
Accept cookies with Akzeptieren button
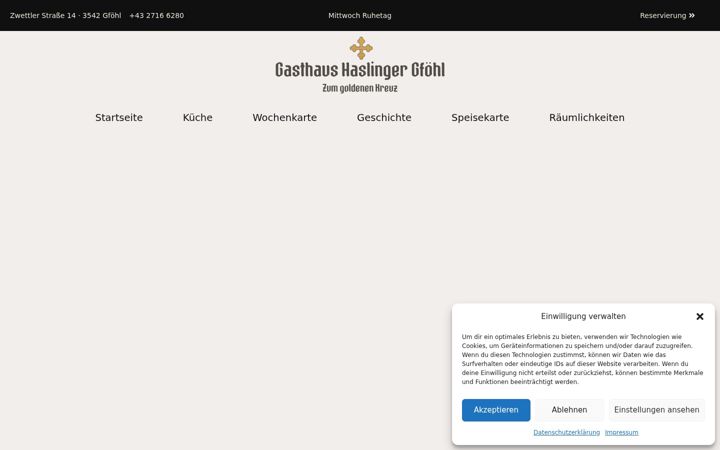click(x=496, y=410)
